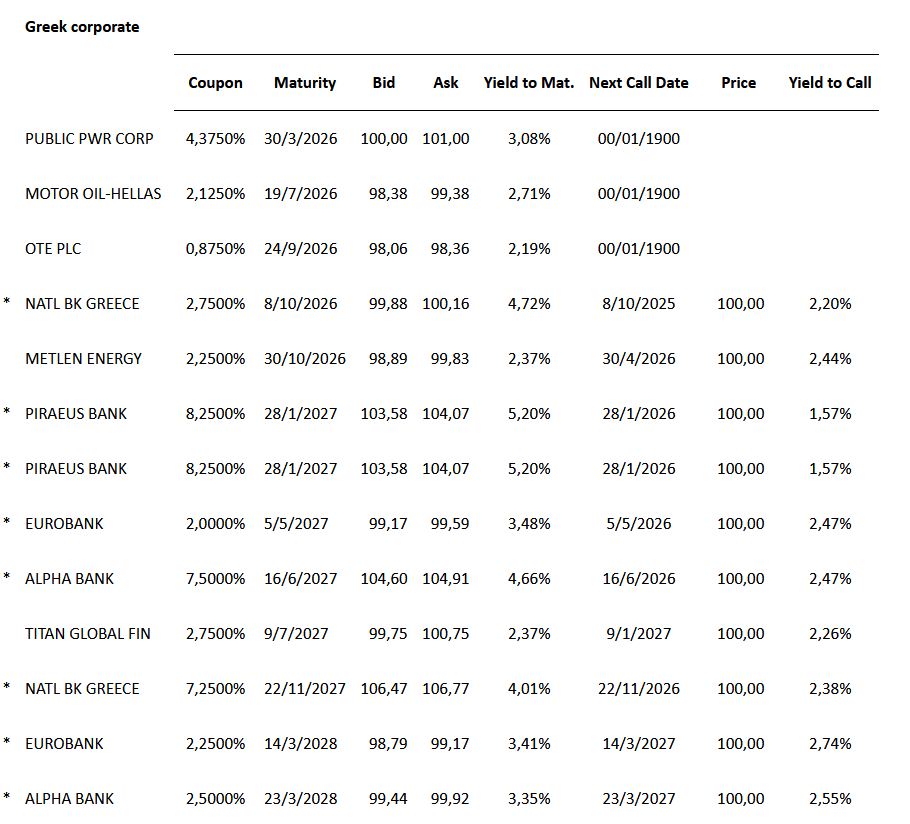
Task: Select the 30/4/2026 next call date
Action: (639, 359)
